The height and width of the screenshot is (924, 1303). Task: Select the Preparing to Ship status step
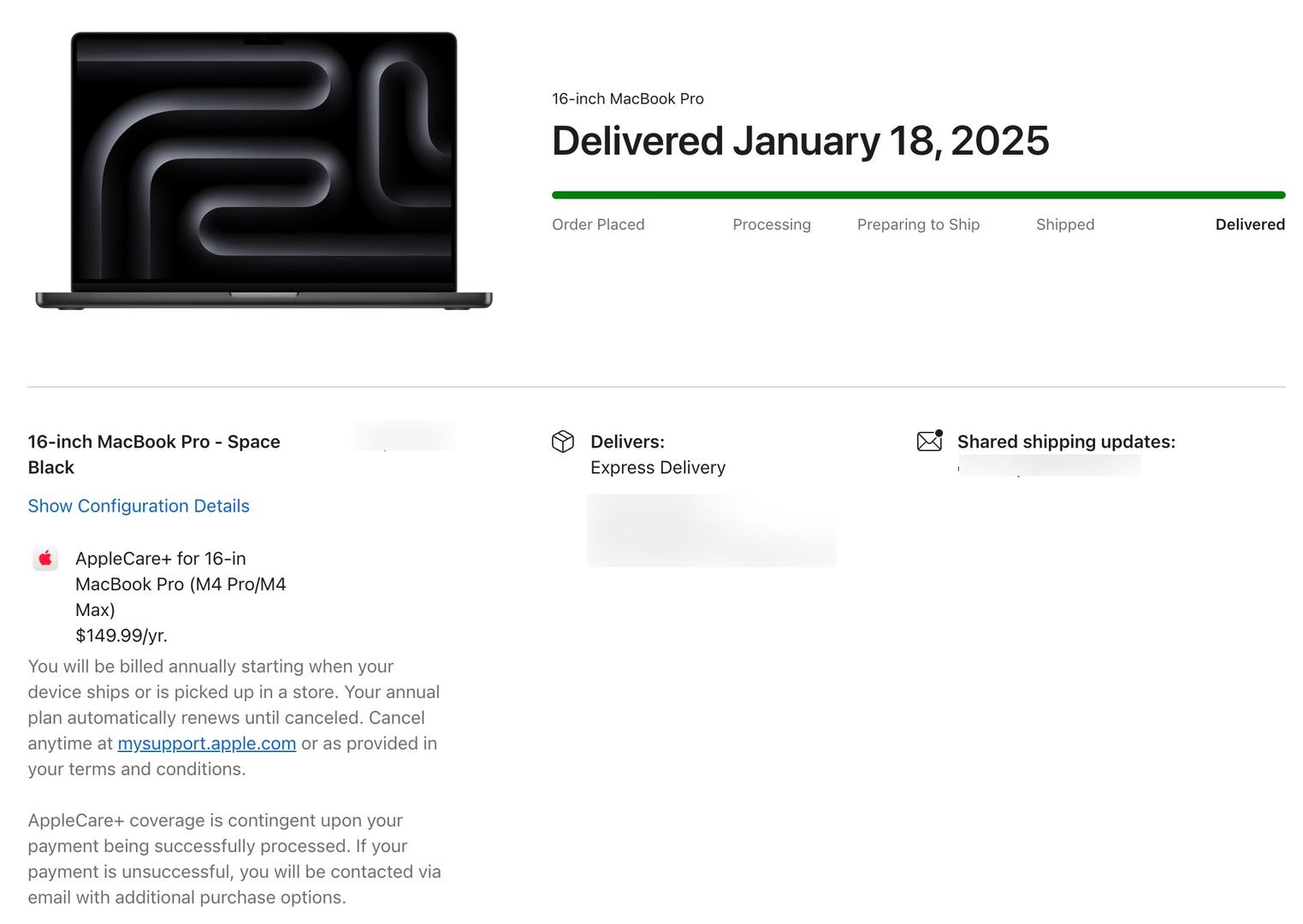pos(918,224)
